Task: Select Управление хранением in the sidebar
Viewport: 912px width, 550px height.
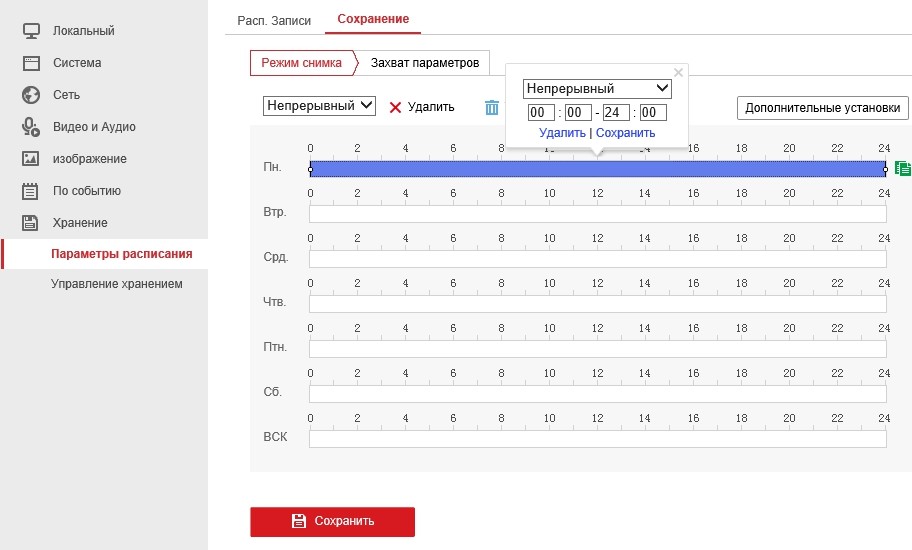Action: point(117,284)
